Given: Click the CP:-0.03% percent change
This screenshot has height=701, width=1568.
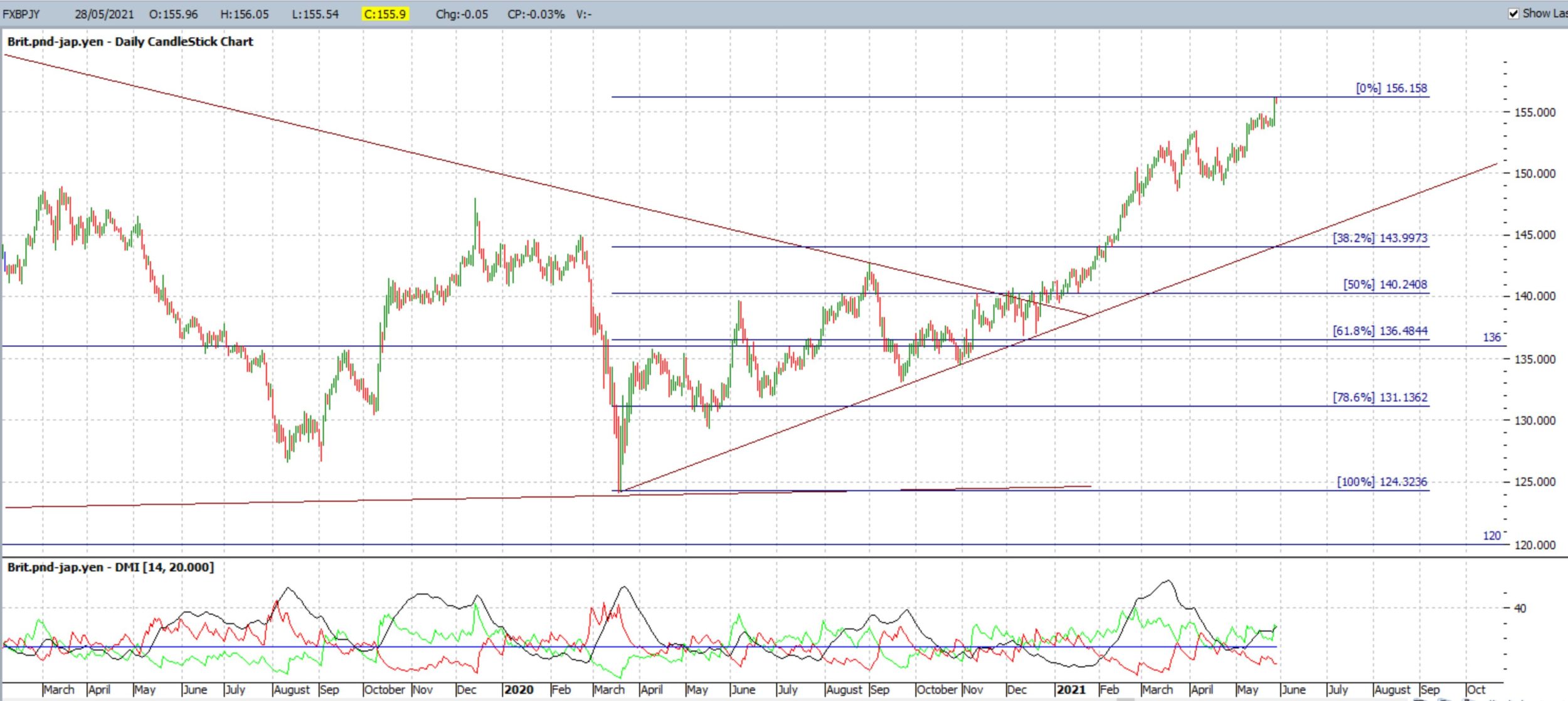Looking at the screenshot, I should click(x=536, y=14).
